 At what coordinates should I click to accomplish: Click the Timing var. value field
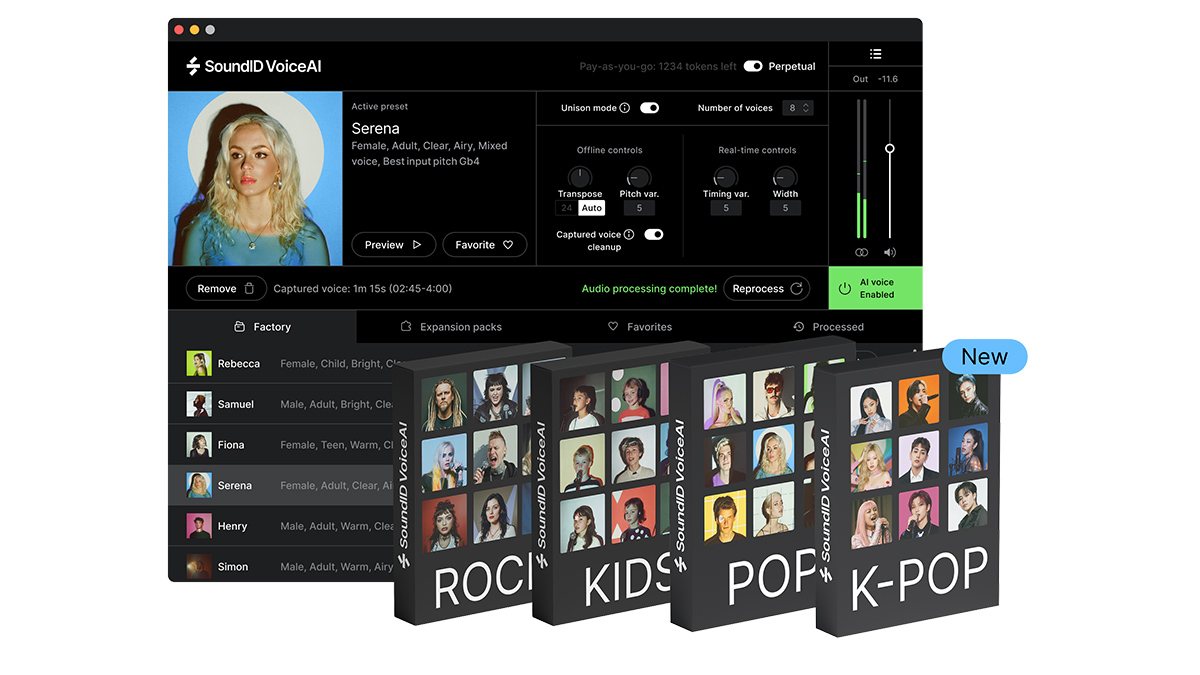click(x=726, y=208)
